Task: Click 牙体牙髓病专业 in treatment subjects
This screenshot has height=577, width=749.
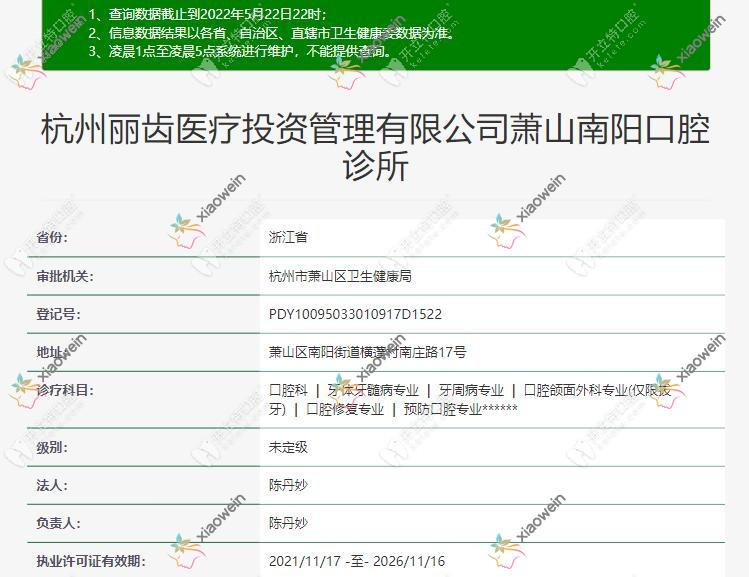Action: tap(373, 390)
